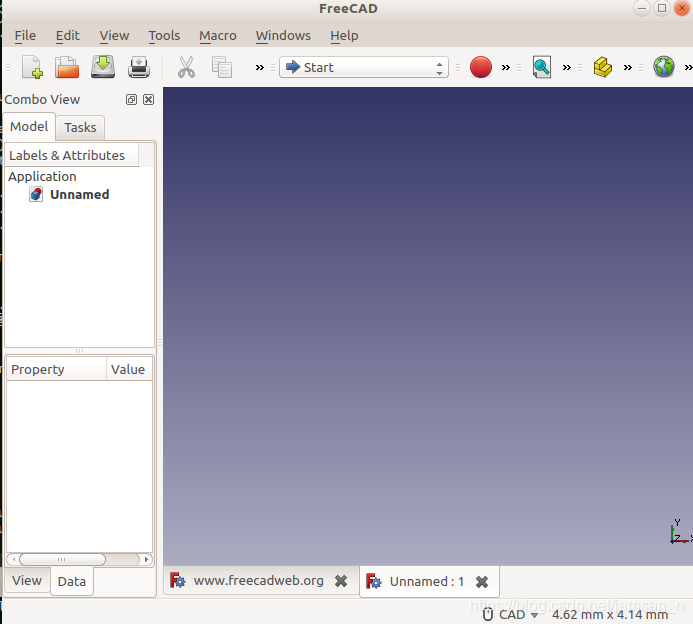Select the Unnamed document in the tree
The image size is (693, 624).
[x=80, y=194]
